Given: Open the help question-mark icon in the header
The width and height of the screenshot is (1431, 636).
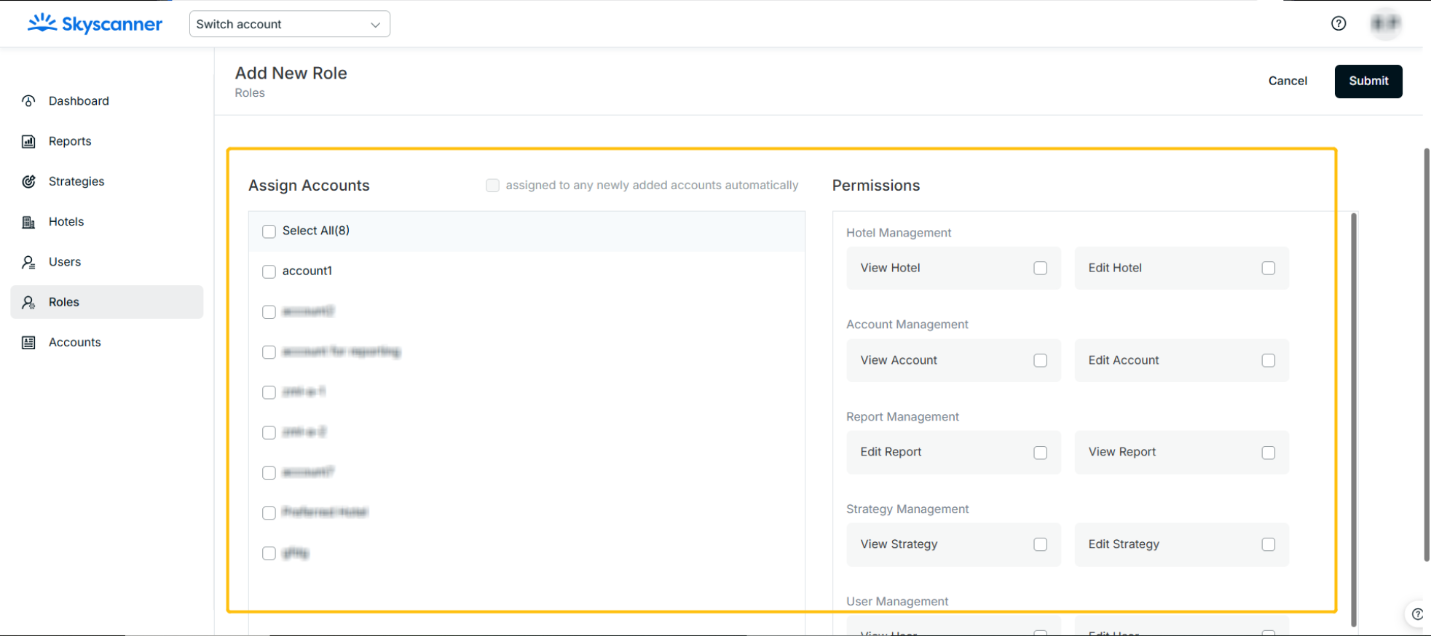Looking at the screenshot, I should pyautogui.click(x=1339, y=24).
